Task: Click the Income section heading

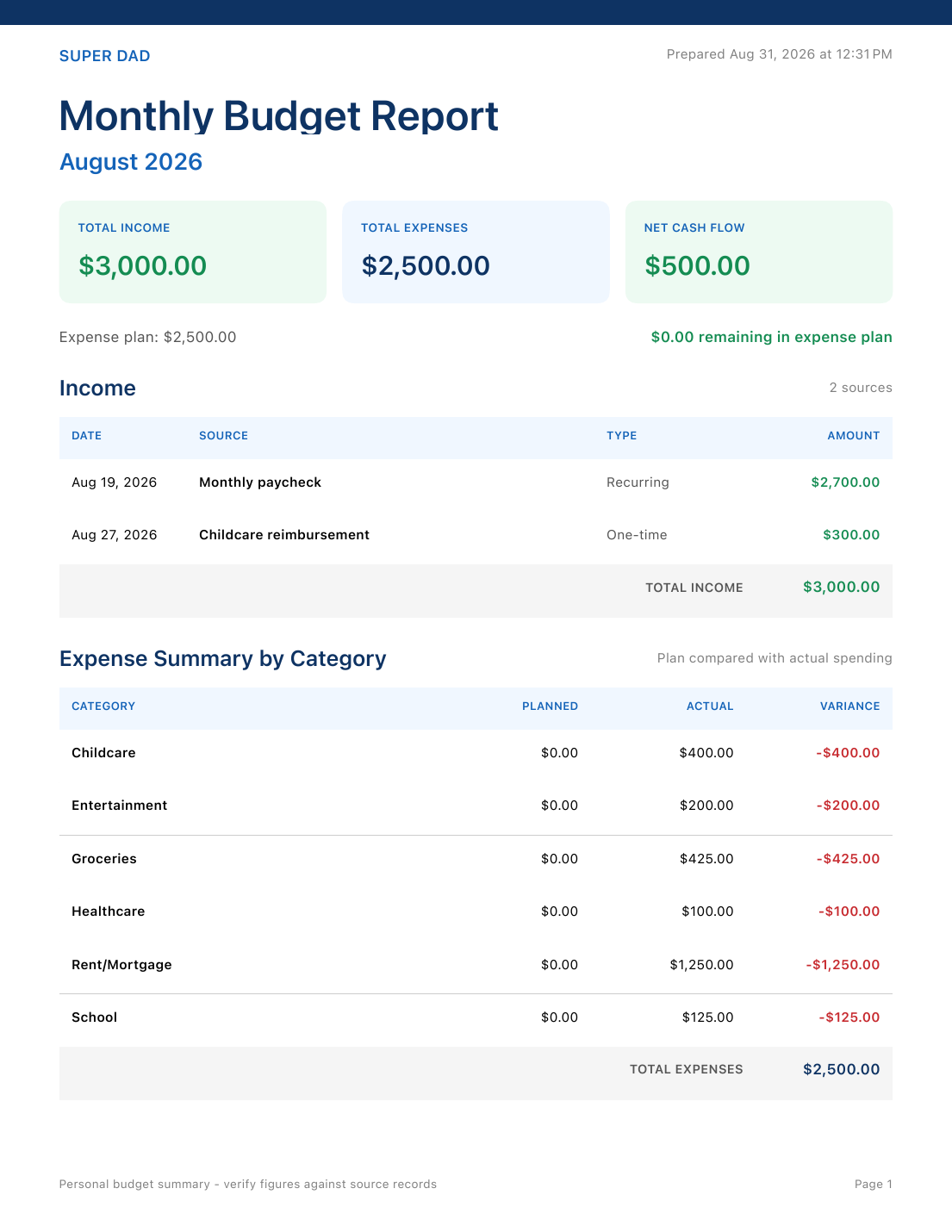Action: (x=97, y=388)
